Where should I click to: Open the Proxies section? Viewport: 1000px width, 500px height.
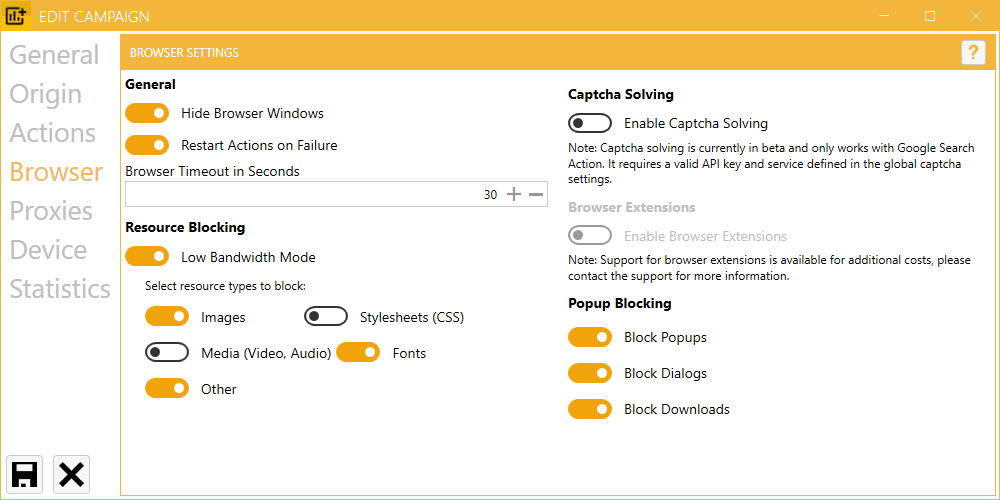tap(51, 211)
